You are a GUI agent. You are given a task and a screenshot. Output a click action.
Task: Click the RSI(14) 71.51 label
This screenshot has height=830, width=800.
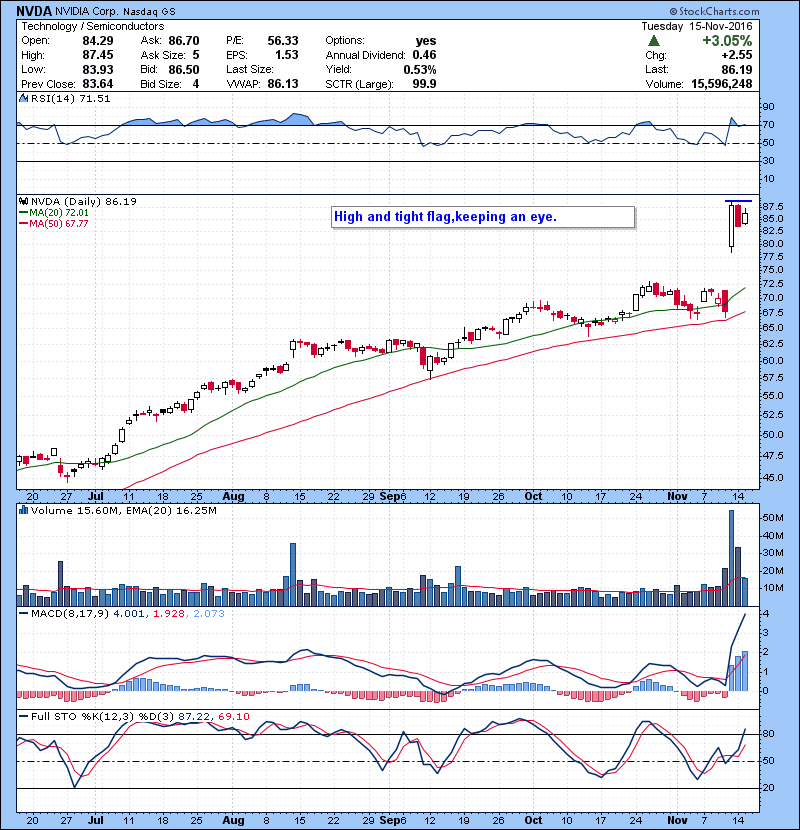(x=70, y=98)
